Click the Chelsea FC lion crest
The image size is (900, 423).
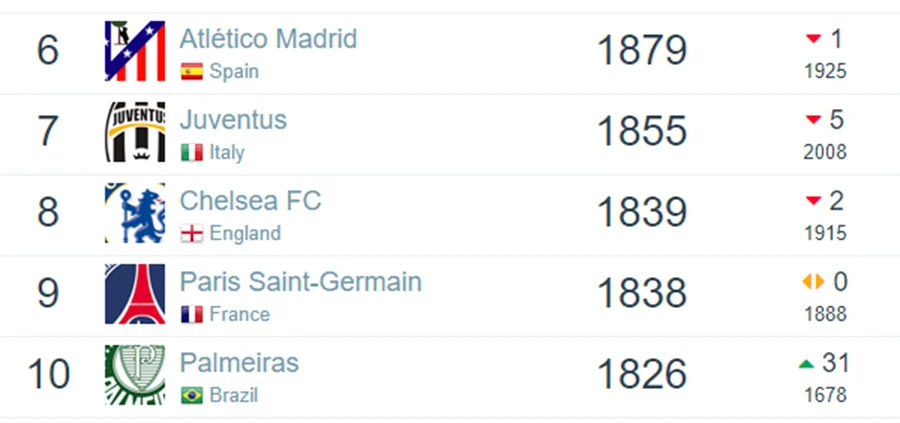coord(135,213)
